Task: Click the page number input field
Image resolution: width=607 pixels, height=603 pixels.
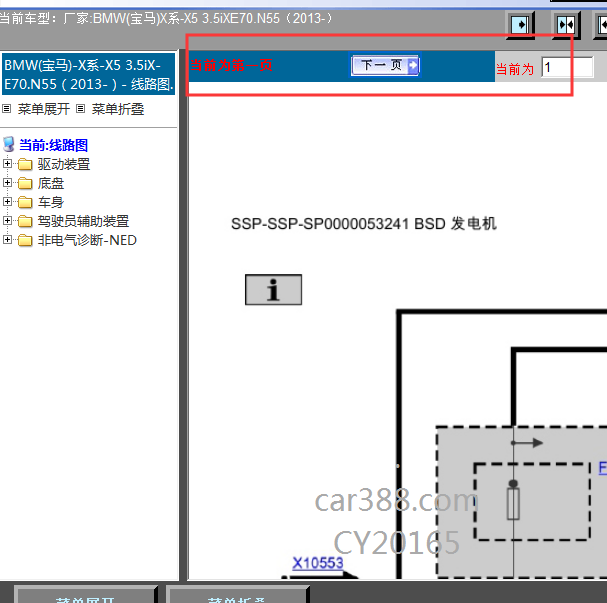Action: [x=567, y=67]
